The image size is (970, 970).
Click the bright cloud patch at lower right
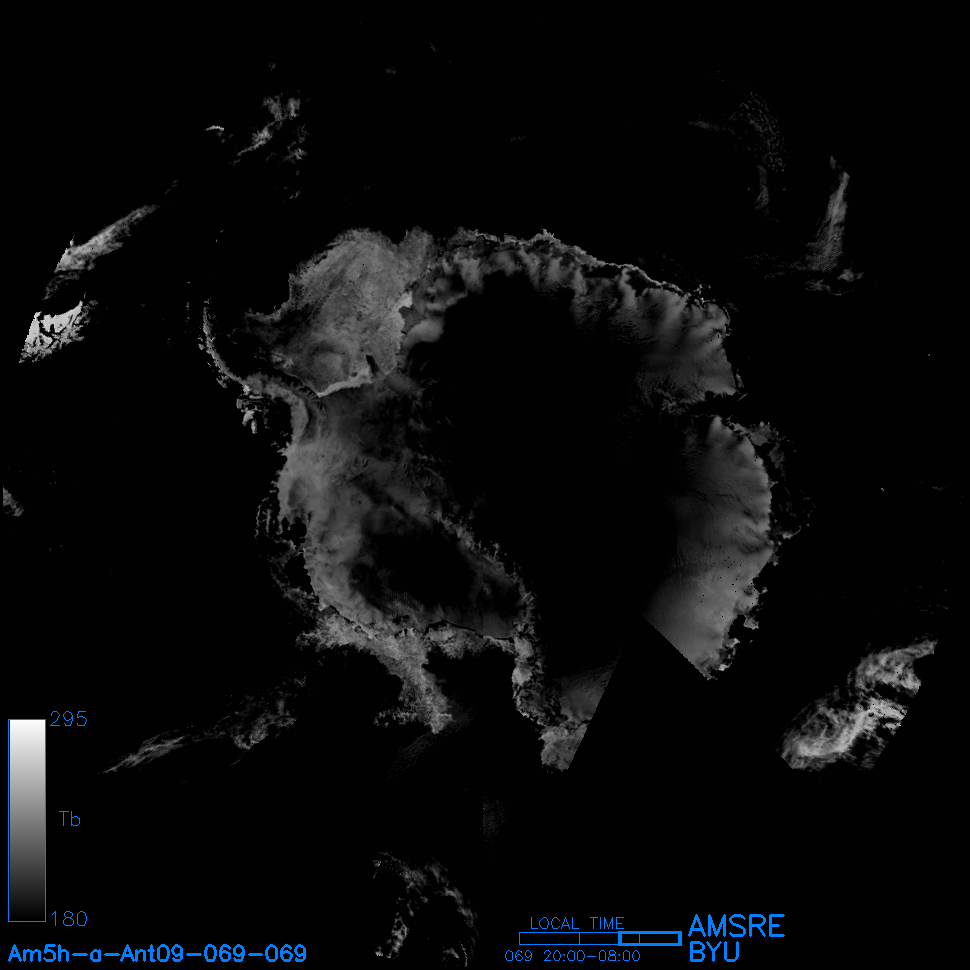850,710
